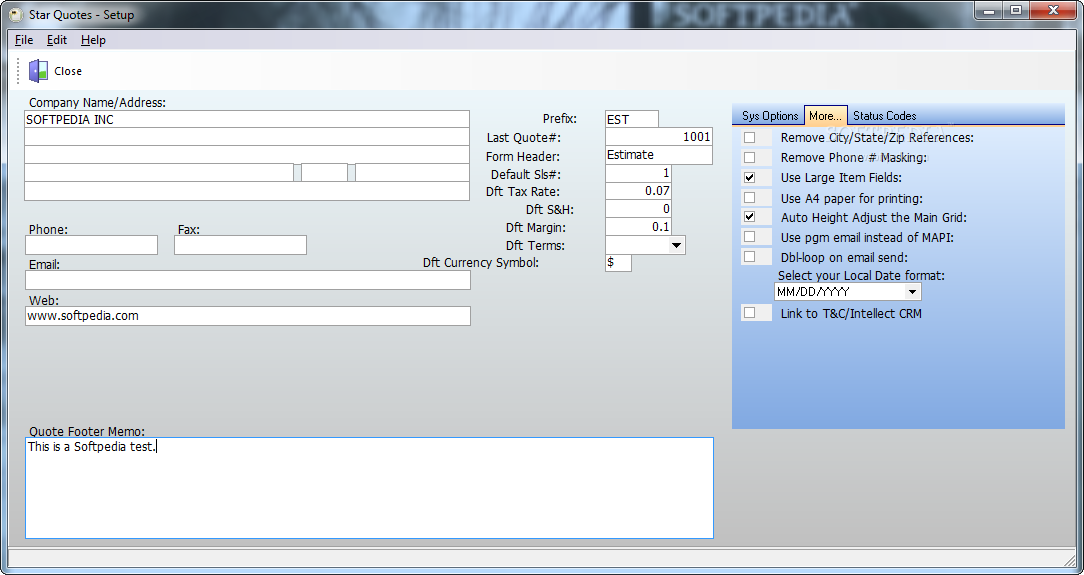Image resolution: width=1084 pixels, height=575 pixels.
Task: Open the File menu
Action: [x=24, y=40]
